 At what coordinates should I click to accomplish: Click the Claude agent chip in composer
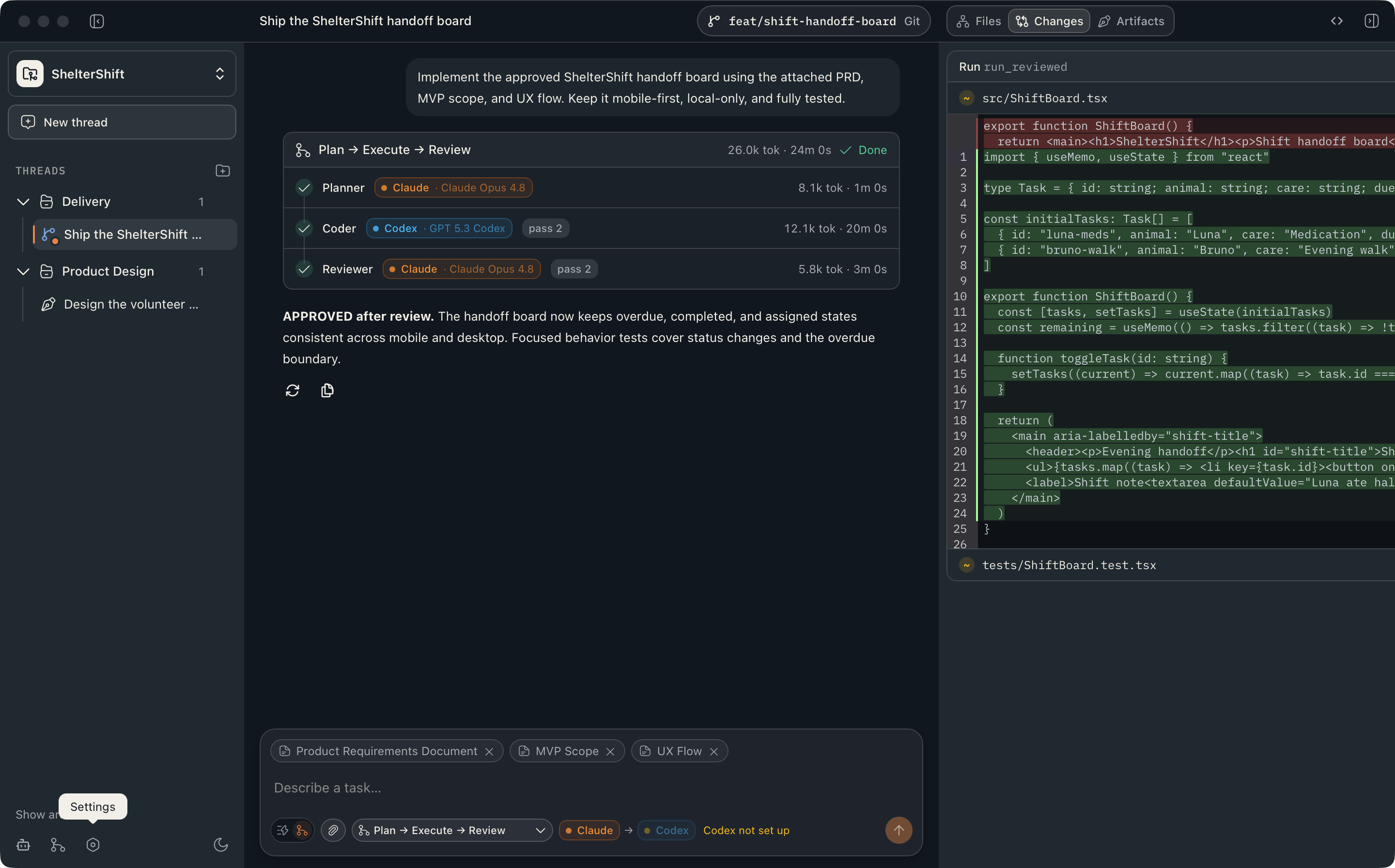coord(589,830)
